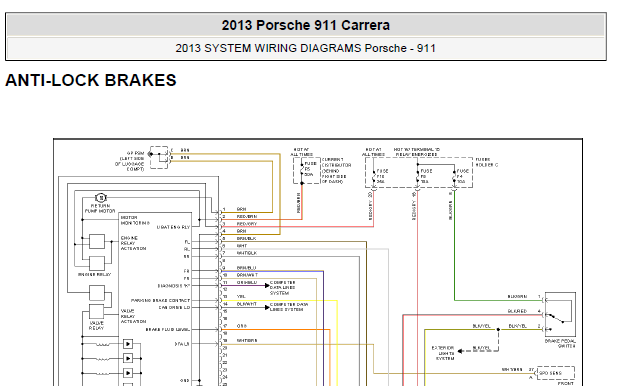Click the PARKING BRAKE CONTACT label

coord(160,300)
